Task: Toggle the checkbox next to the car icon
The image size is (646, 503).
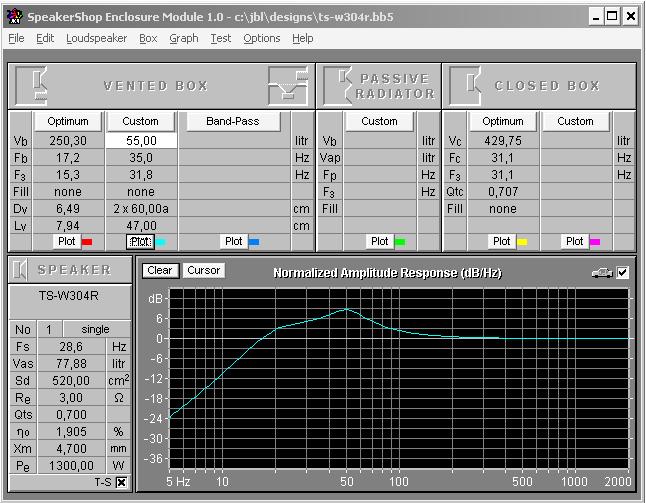Action: click(622, 272)
